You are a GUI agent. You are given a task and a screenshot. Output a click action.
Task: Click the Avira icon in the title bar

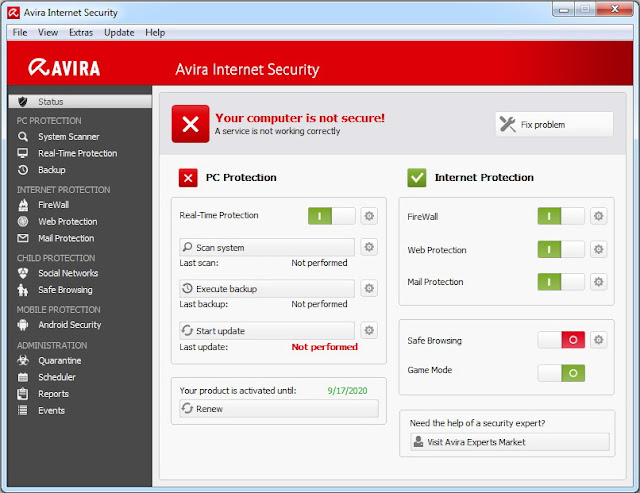(x=13, y=13)
